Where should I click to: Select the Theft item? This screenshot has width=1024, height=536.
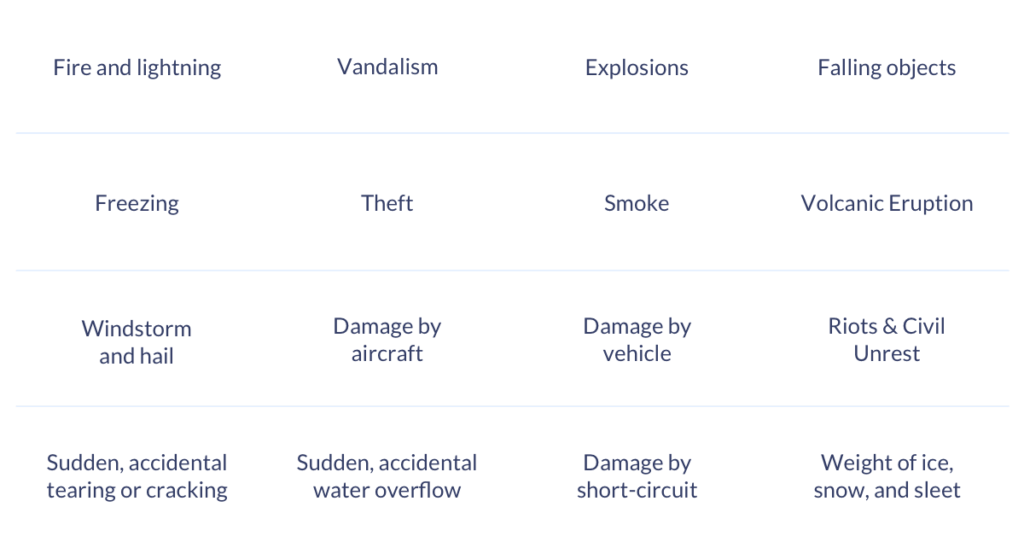[387, 203]
